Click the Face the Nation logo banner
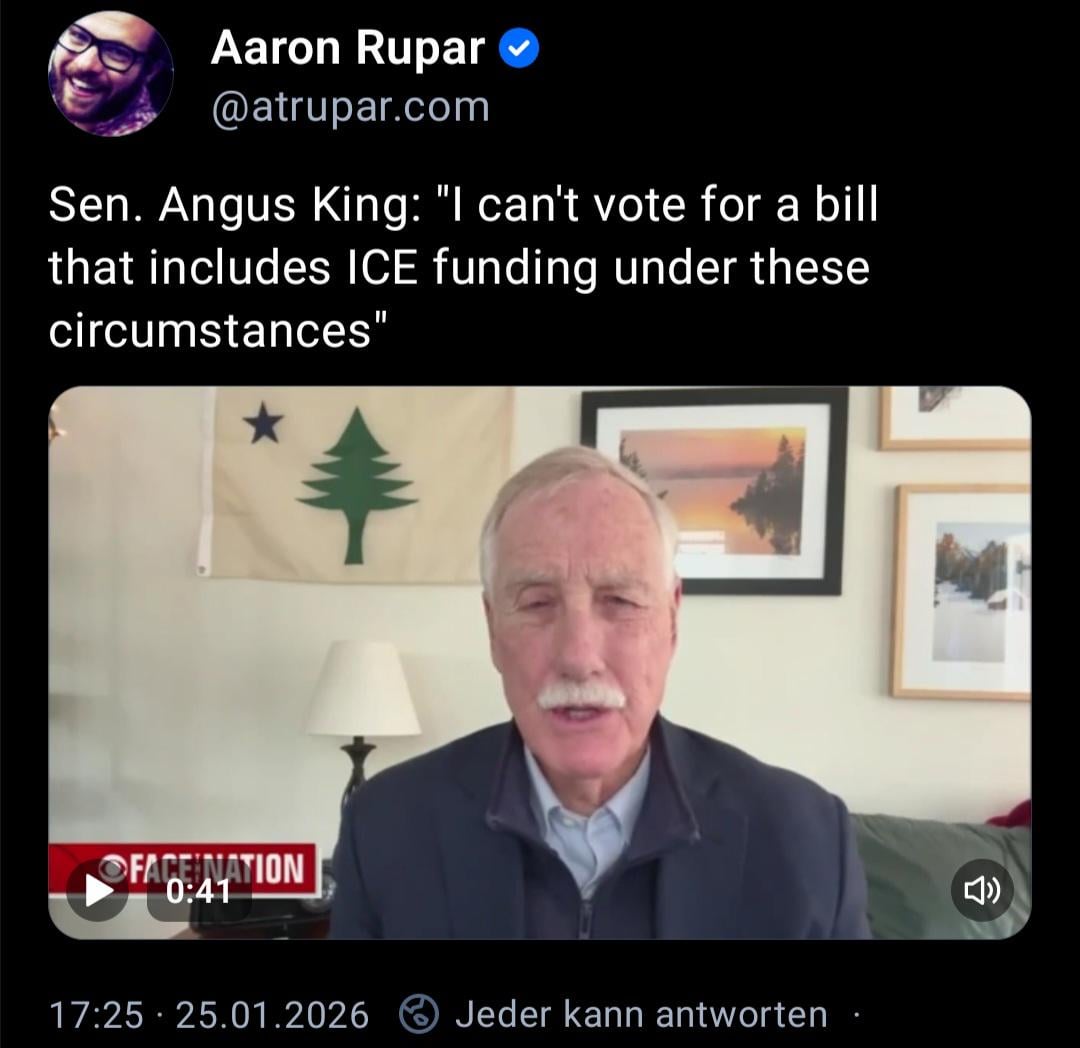The image size is (1080, 1048). (x=183, y=870)
